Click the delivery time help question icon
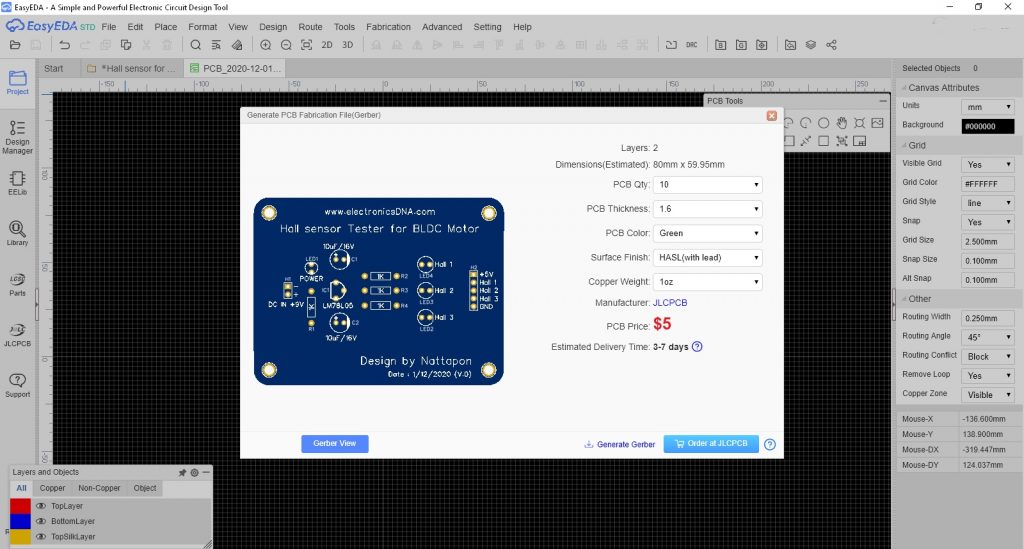 tap(697, 347)
